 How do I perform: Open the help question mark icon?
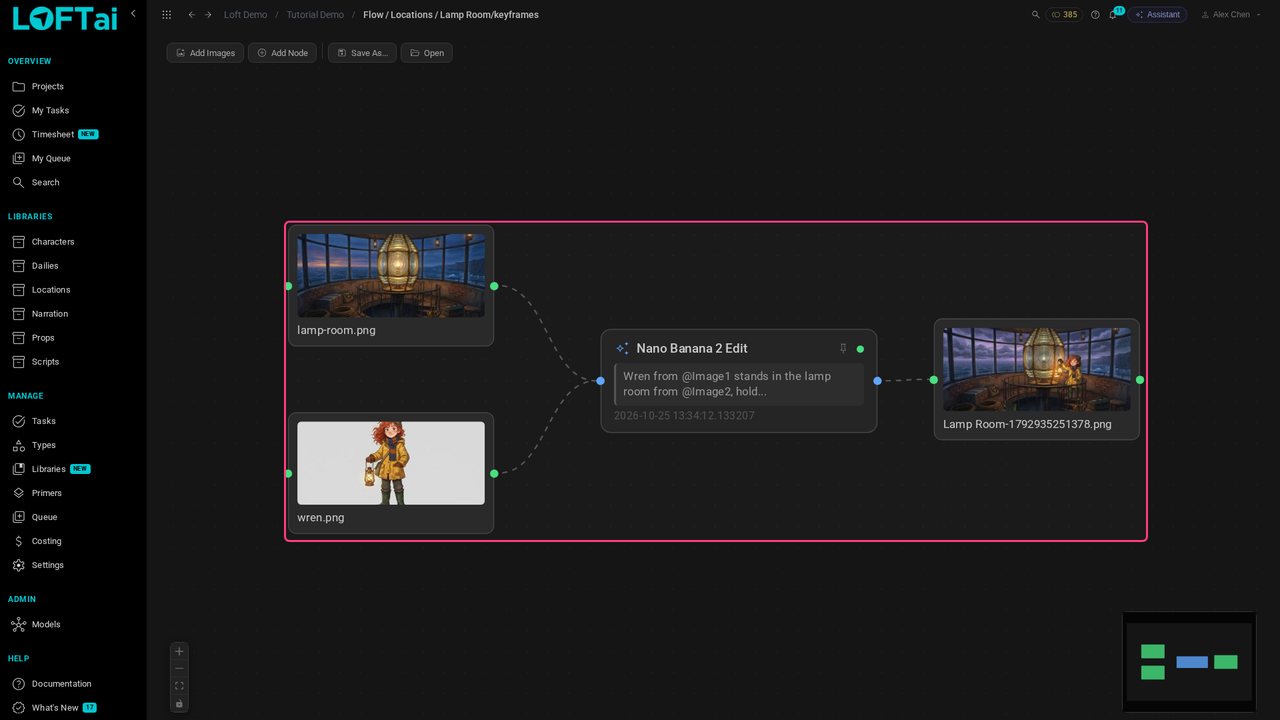[x=1095, y=15]
